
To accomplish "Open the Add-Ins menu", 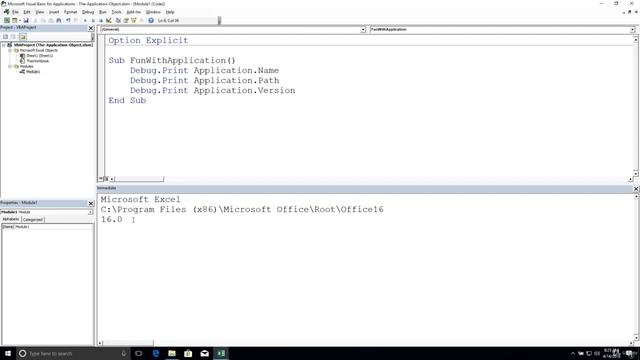I will (x=133, y=12).
